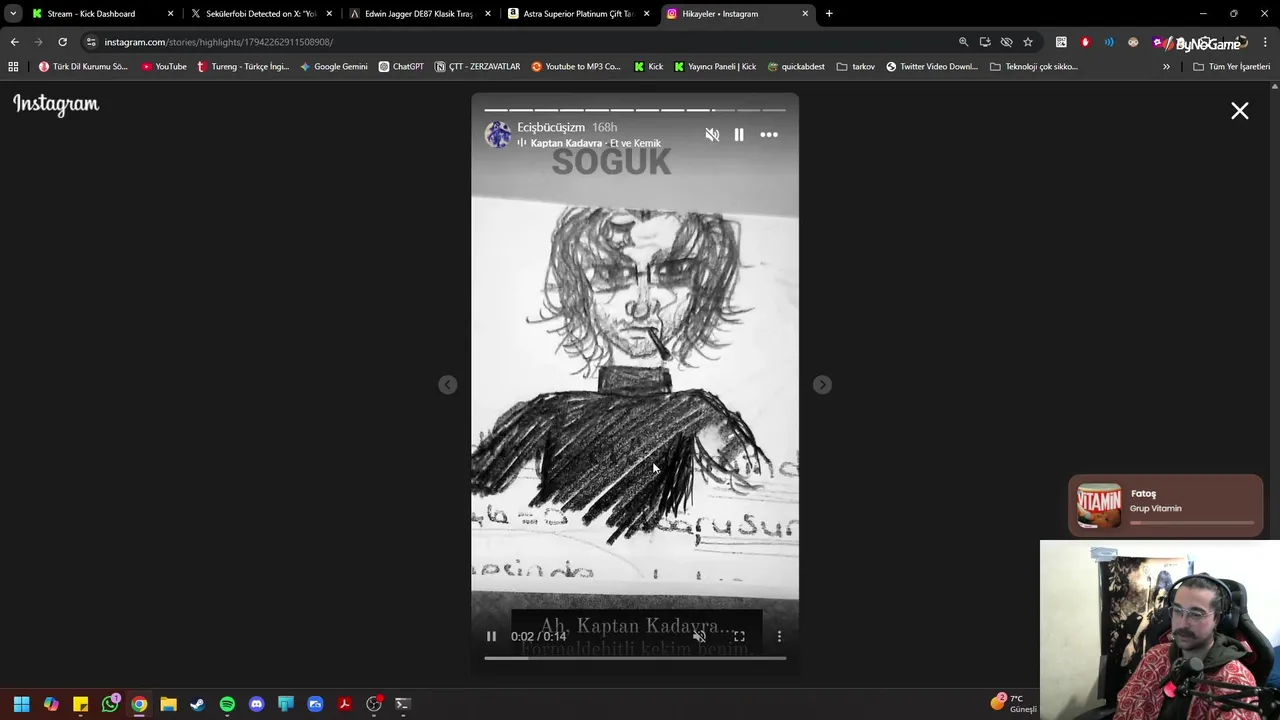Open the taskbar weather widget

pyautogui.click(x=1013, y=704)
